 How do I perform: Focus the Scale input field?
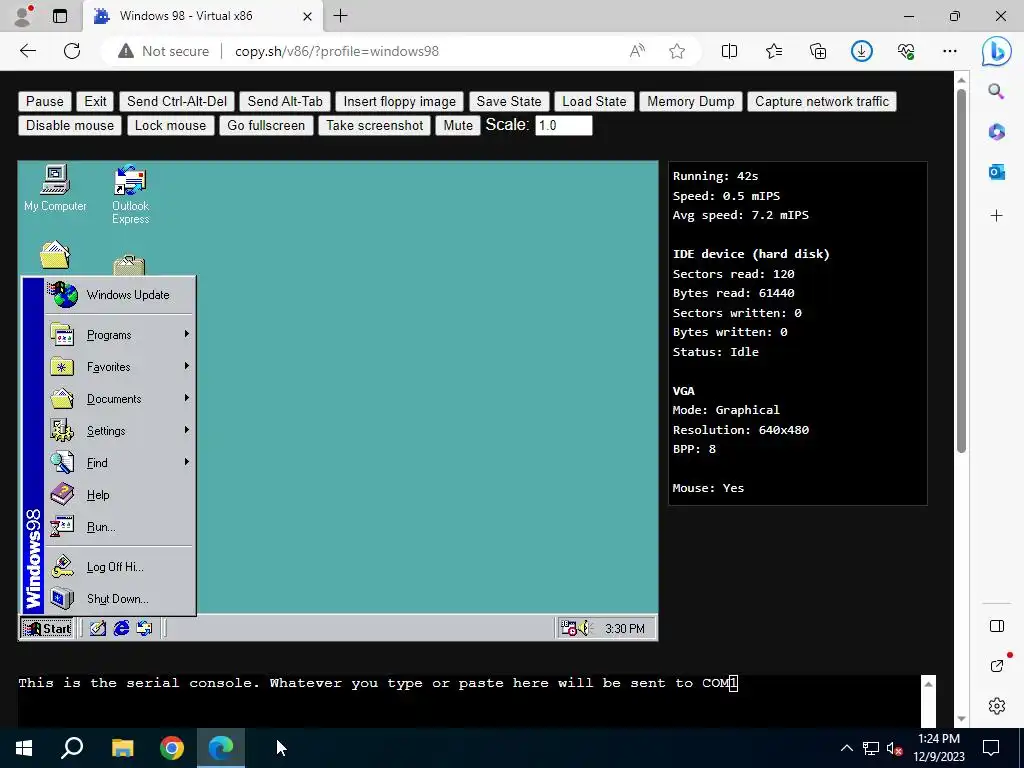coord(564,125)
